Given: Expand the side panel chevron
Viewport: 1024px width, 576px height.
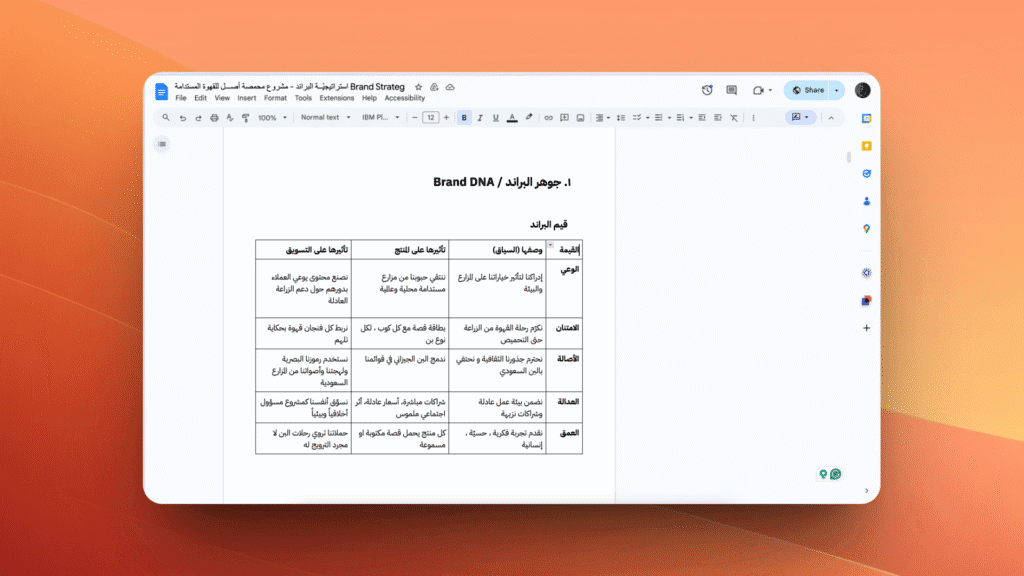Looking at the screenshot, I should point(867,490).
